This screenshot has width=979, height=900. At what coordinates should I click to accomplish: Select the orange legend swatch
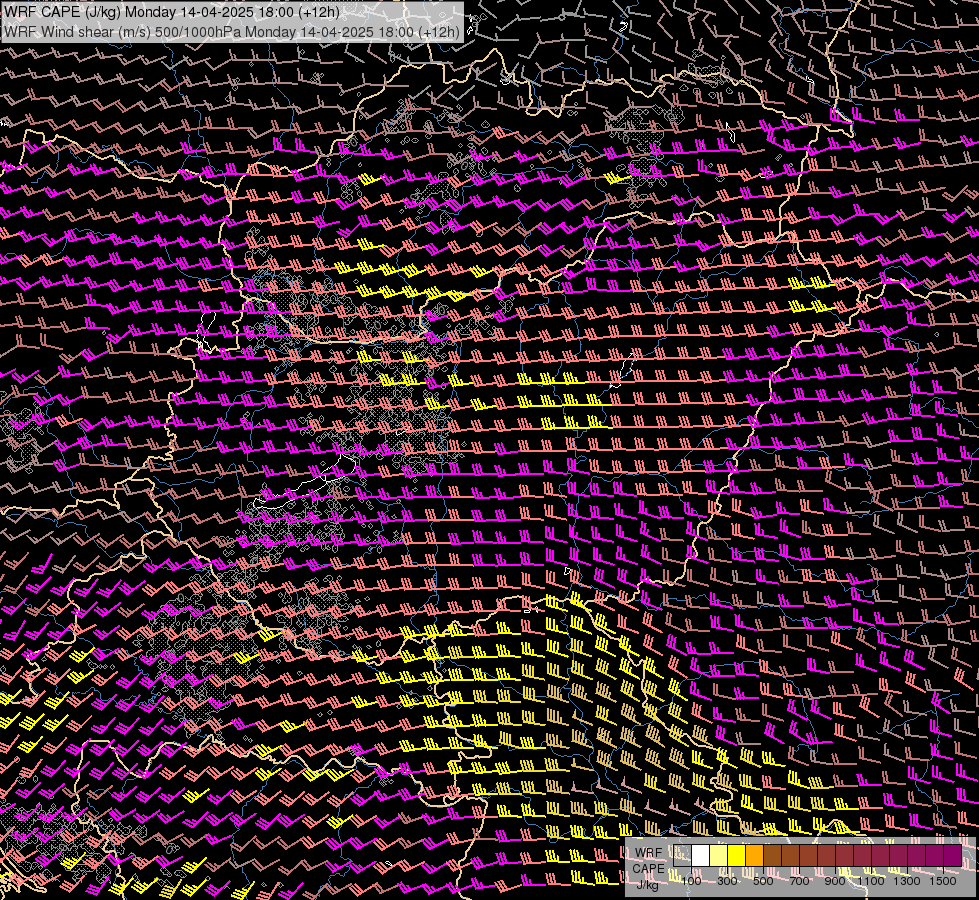coord(754,855)
